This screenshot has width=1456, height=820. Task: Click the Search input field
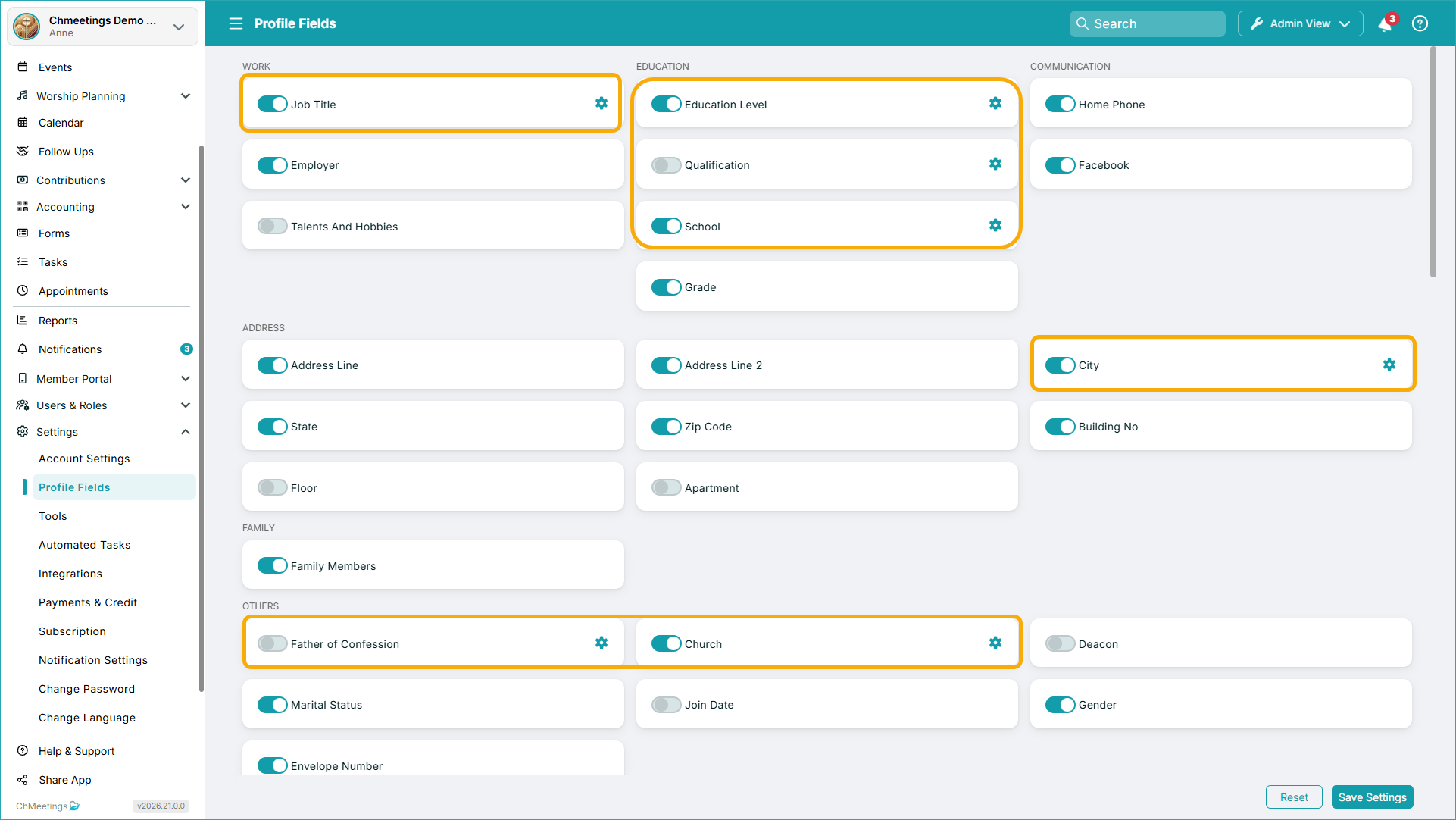(1147, 23)
